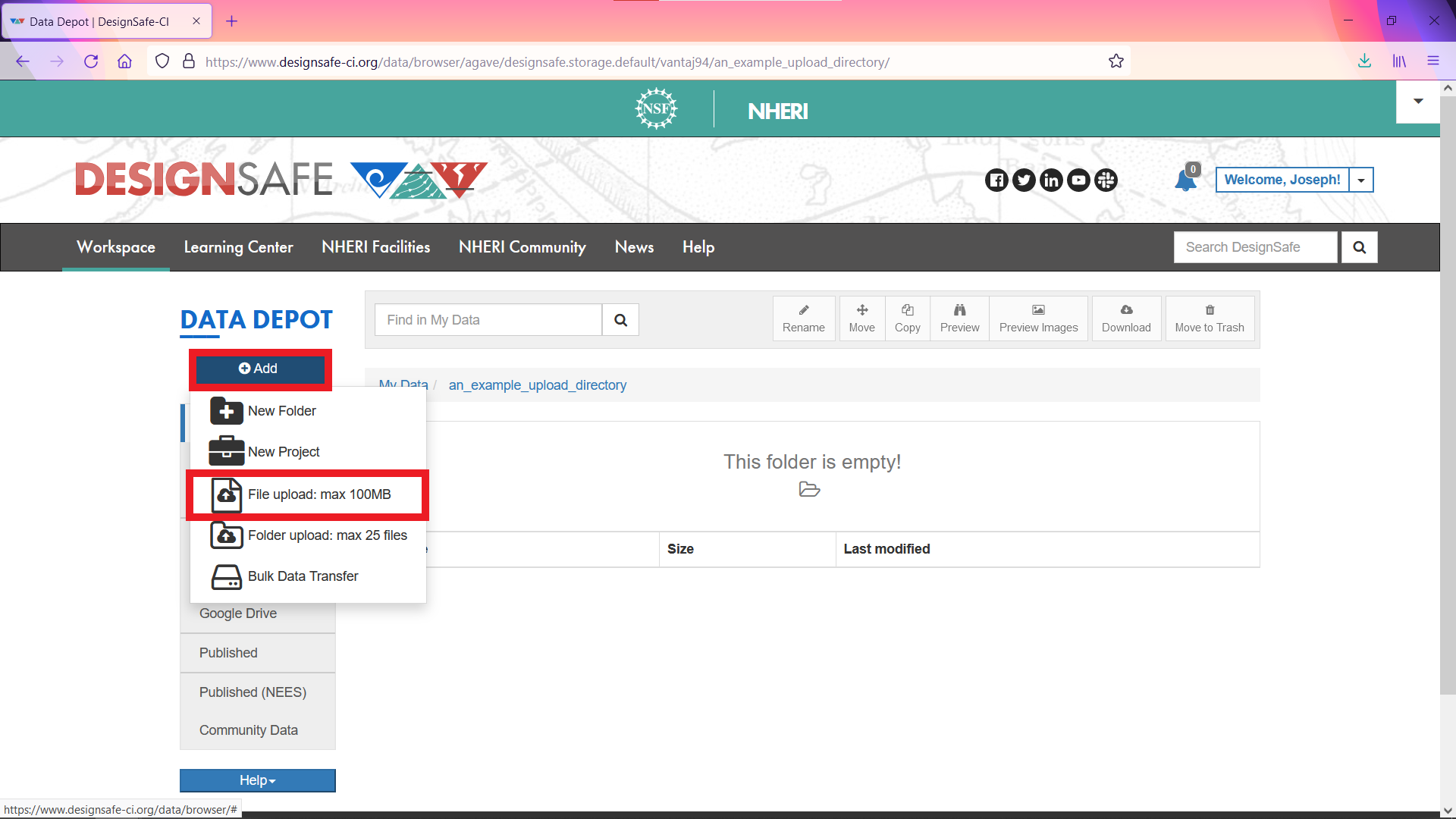Open the My Data breadcrumb link
1456x819 pixels.
(x=403, y=384)
